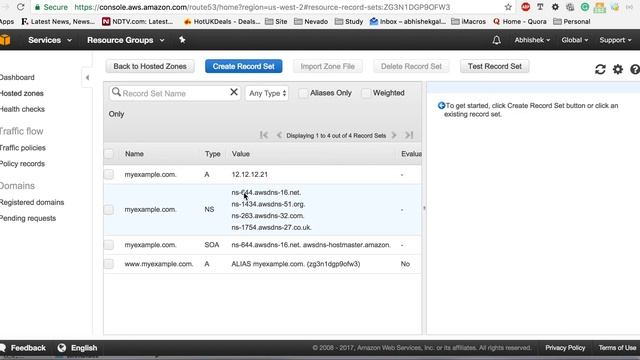Open Traffic policies in sidebar

click(x=23, y=148)
